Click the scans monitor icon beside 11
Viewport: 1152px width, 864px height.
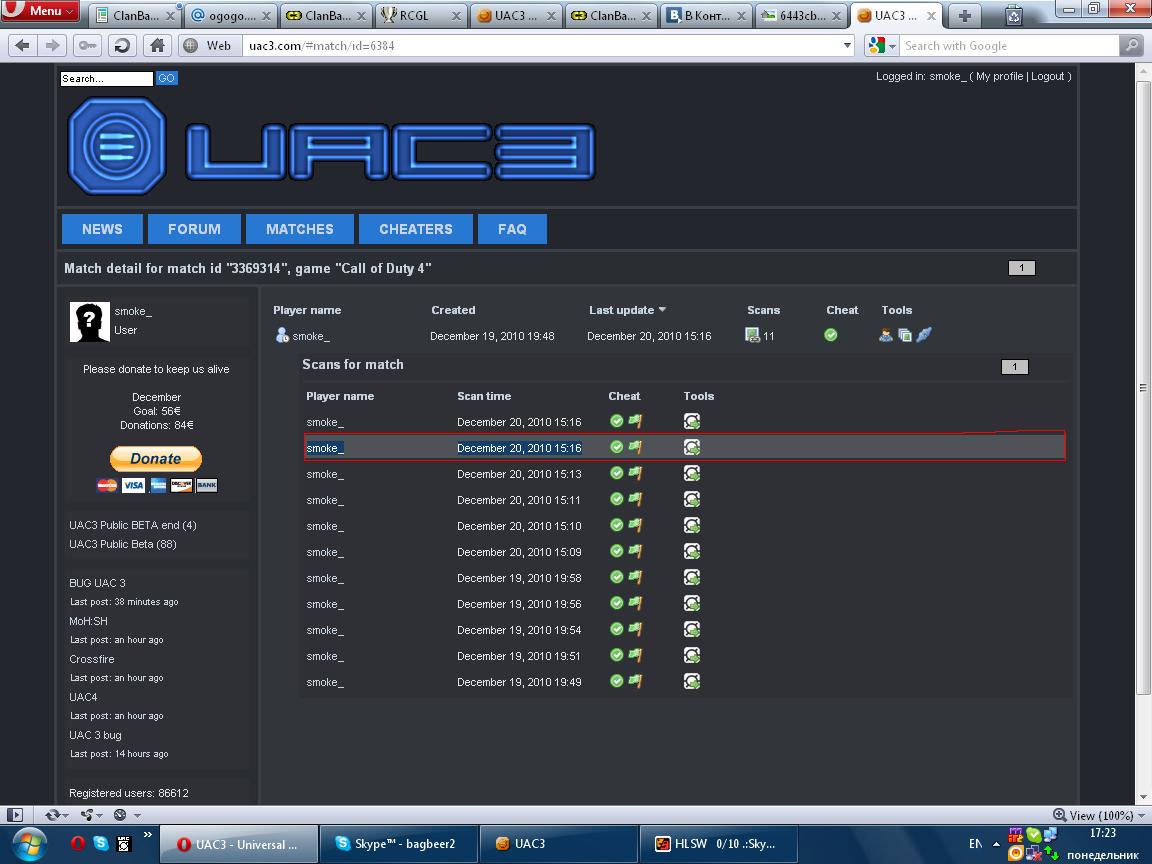(x=752, y=335)
